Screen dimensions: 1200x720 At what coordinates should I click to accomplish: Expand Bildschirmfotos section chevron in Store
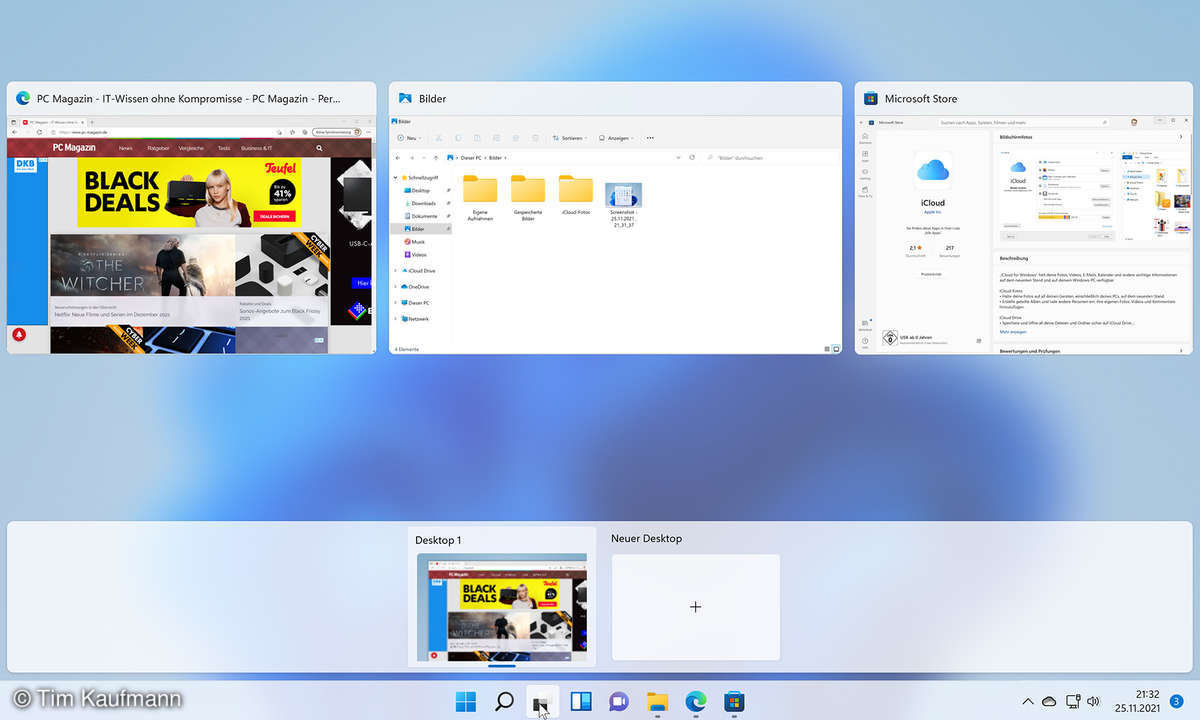pos(1180,136)
